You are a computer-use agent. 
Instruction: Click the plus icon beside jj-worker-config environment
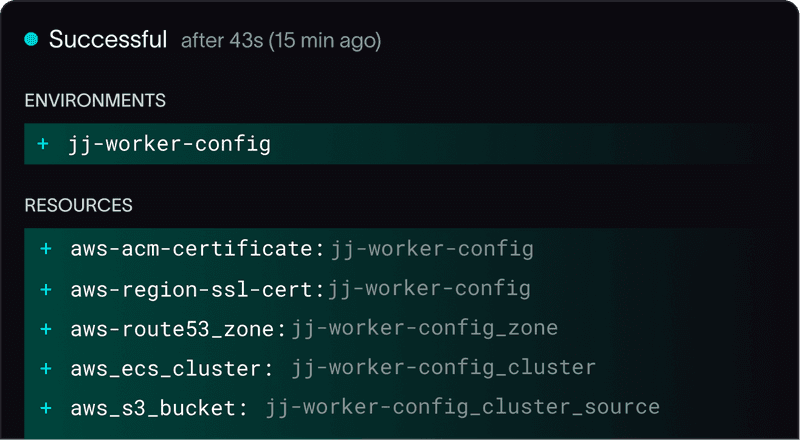pyautogui.click(x=43, y=144)
